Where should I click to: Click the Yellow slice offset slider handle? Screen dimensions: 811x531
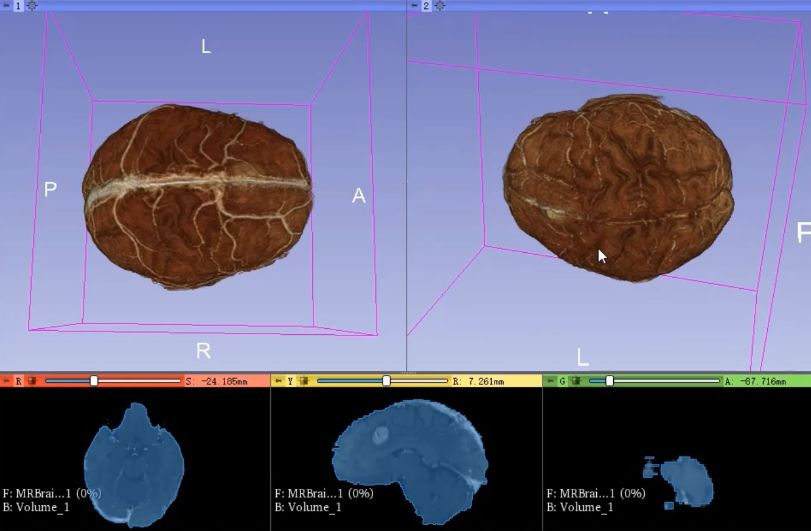click(386, 381)
